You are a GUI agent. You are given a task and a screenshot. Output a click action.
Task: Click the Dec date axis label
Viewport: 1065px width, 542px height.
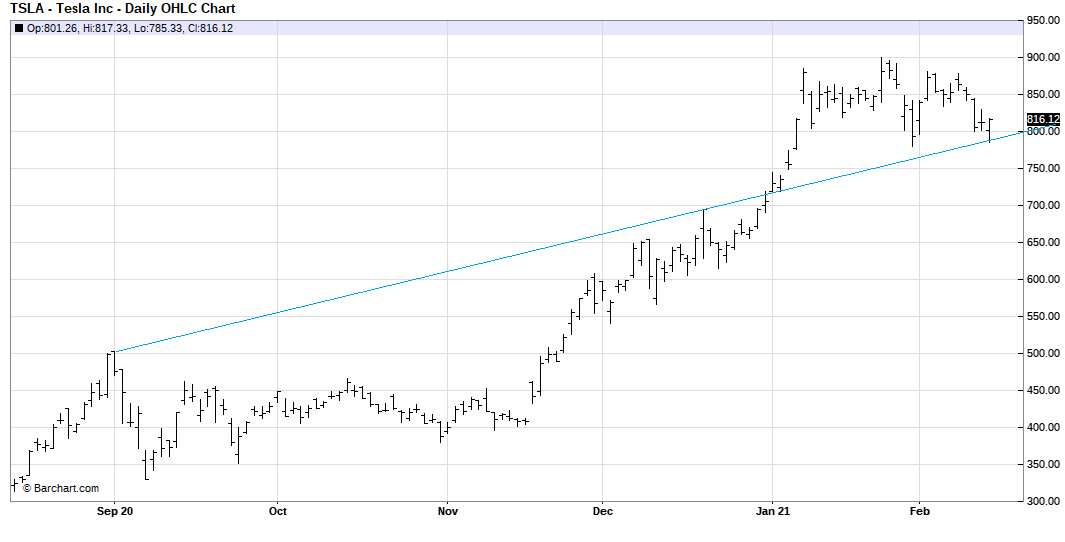(602, 511)
